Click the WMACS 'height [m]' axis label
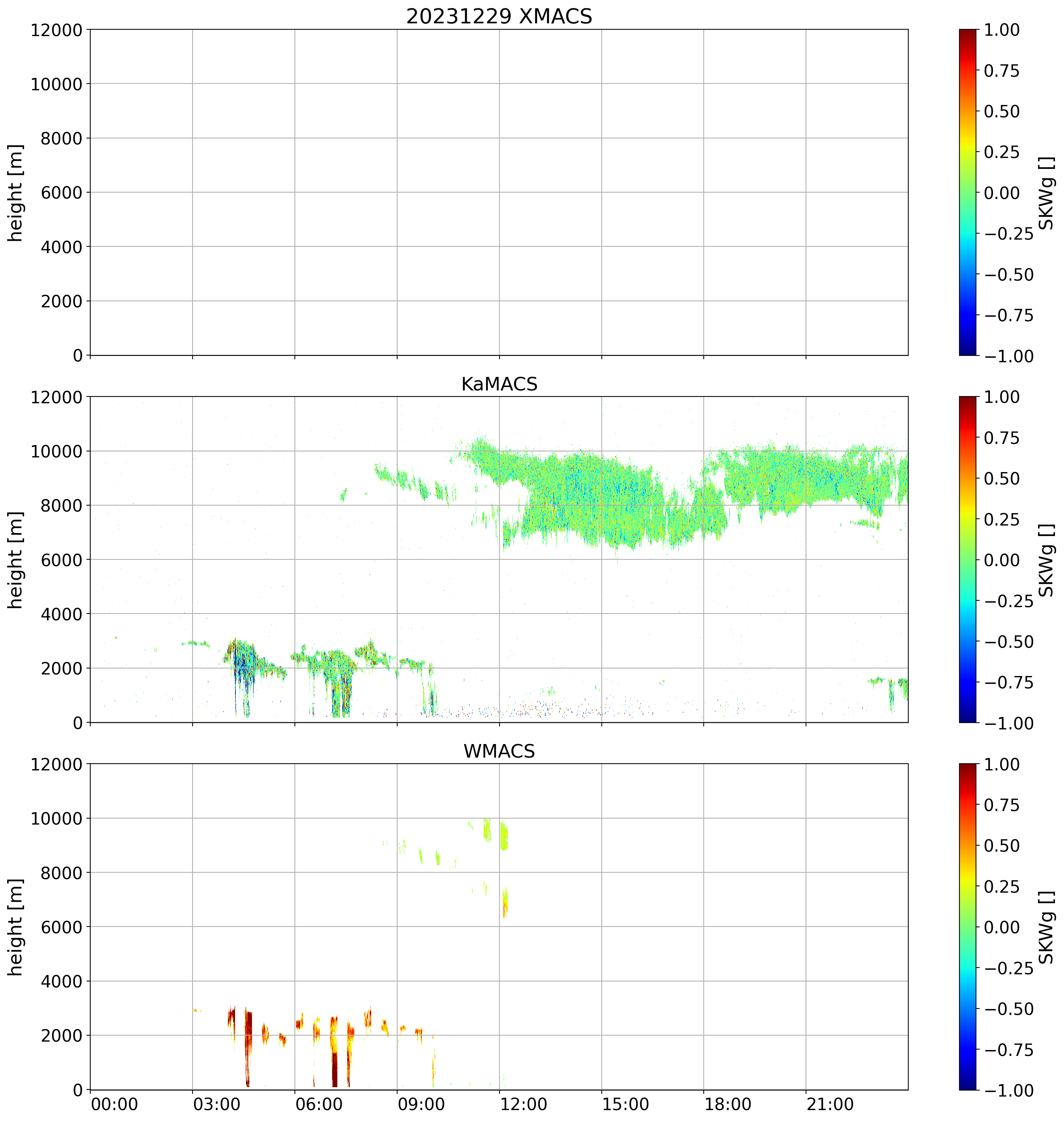The width and height of the screenshot is (1064, 1121). click(15, 927)
